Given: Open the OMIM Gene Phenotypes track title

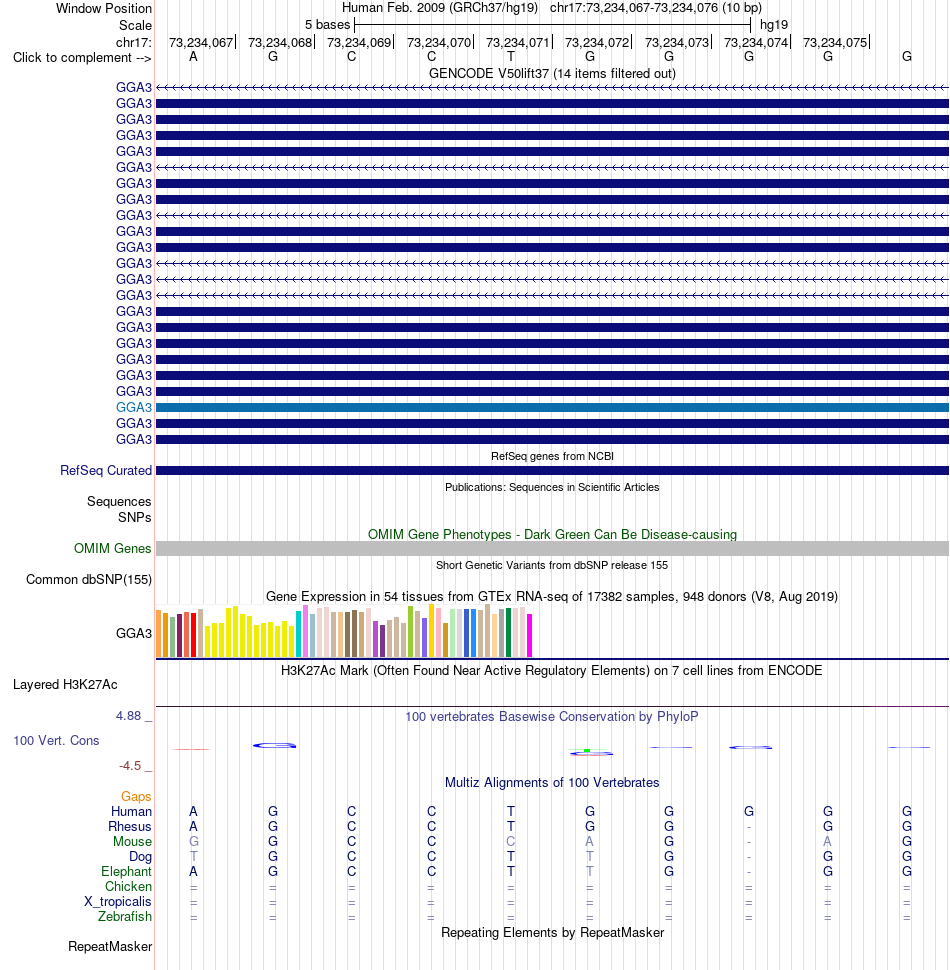Looking at the screenshot, I should pyautogui.click(x=552, y=534).
